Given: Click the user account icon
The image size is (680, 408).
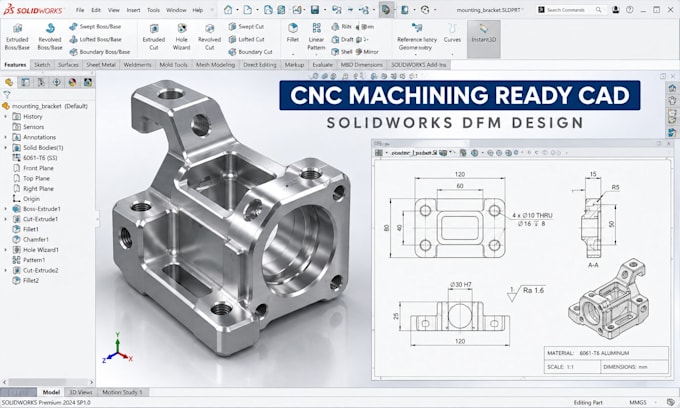Looking at the screenshot, I should (x=615, y=10).
